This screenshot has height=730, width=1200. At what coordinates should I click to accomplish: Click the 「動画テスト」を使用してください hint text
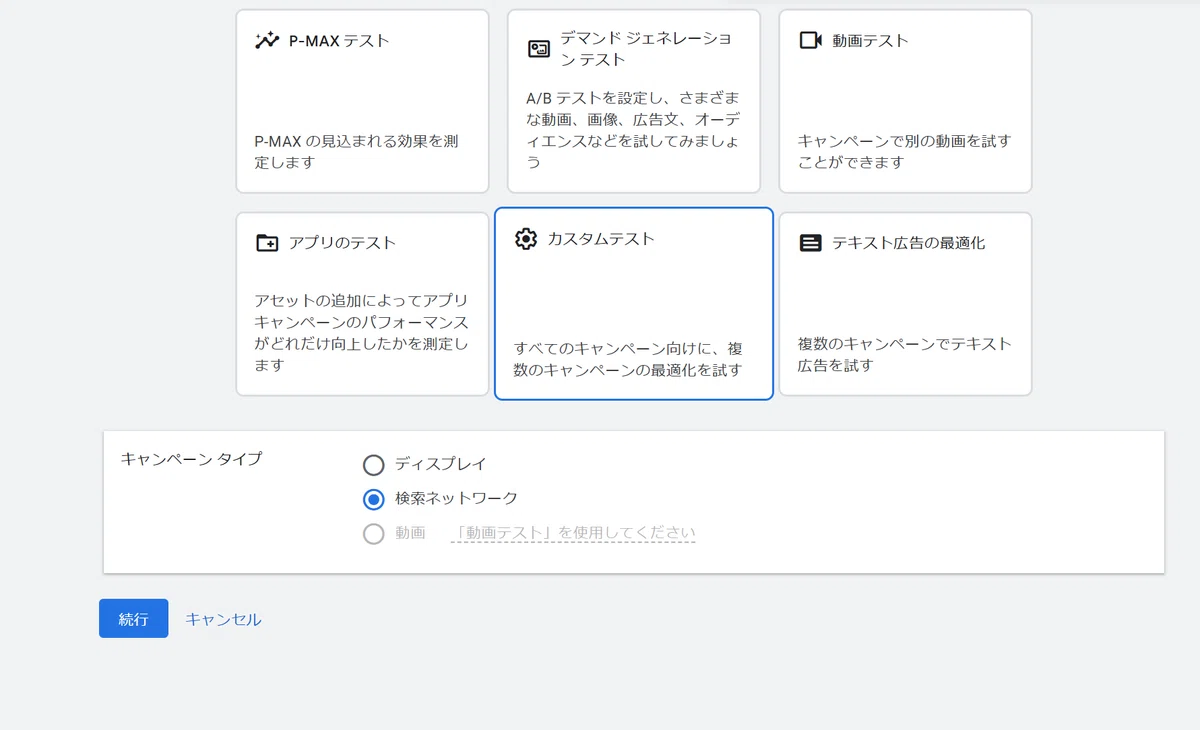click(573, 533)
